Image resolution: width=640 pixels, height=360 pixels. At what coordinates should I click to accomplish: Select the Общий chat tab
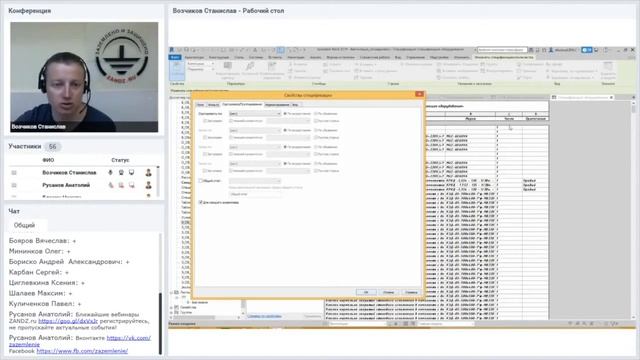(24, 225)
